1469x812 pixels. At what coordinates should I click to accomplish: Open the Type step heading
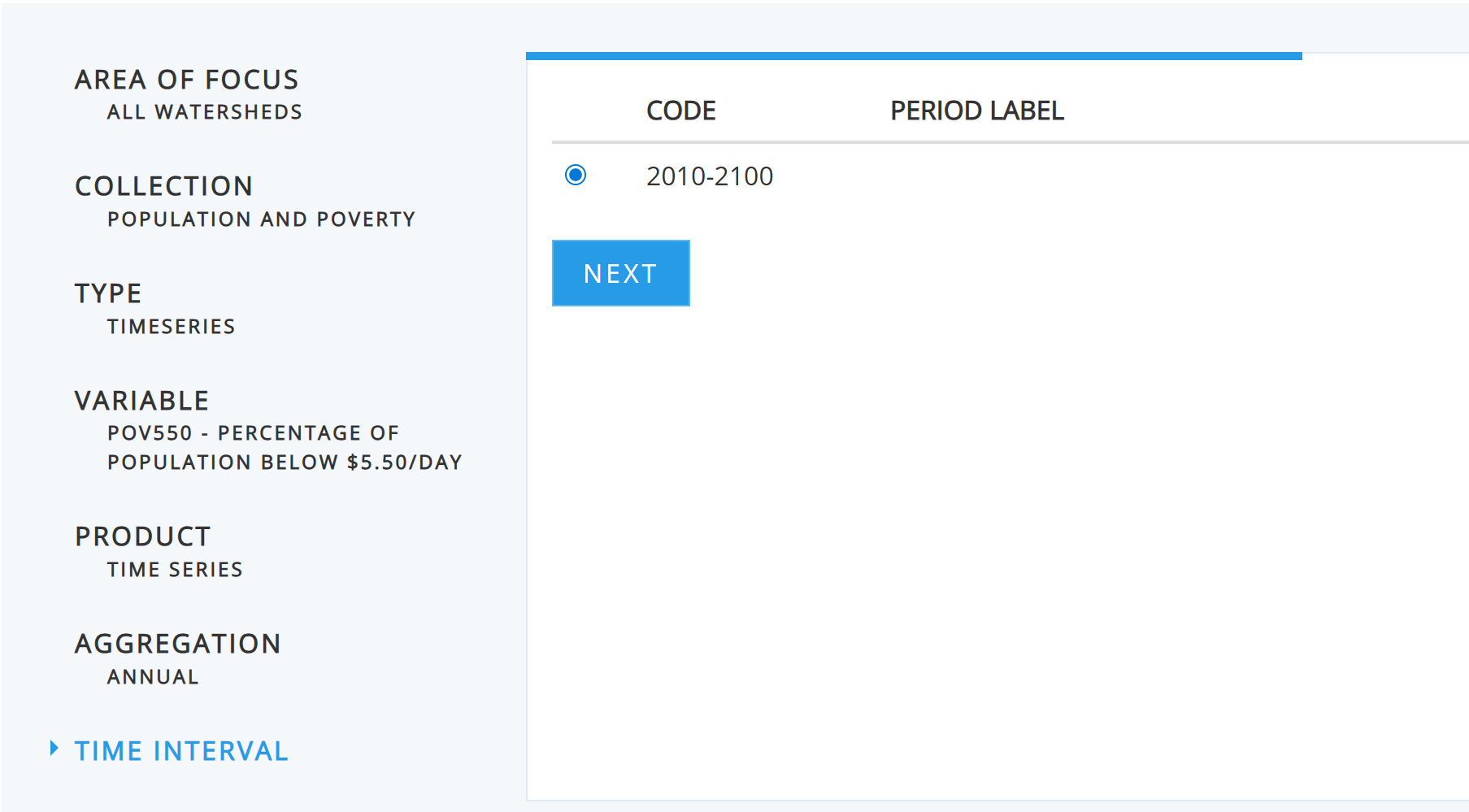point(108,293)
